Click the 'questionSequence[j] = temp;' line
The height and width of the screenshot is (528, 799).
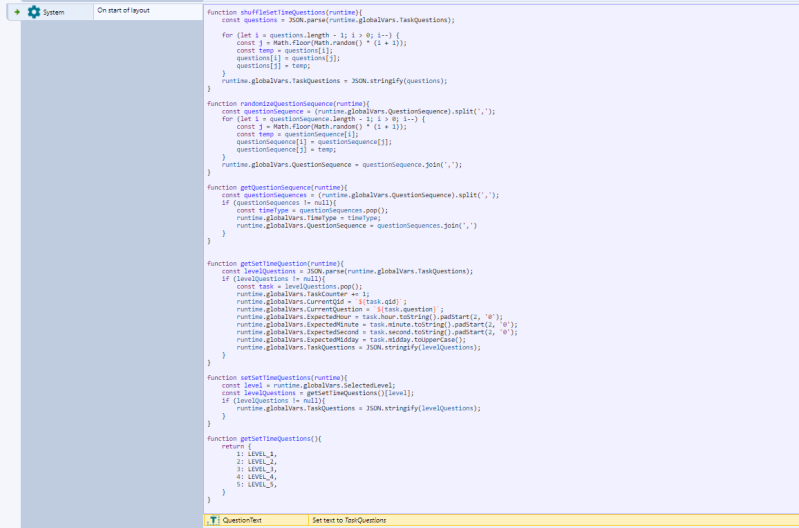[286, 149]
